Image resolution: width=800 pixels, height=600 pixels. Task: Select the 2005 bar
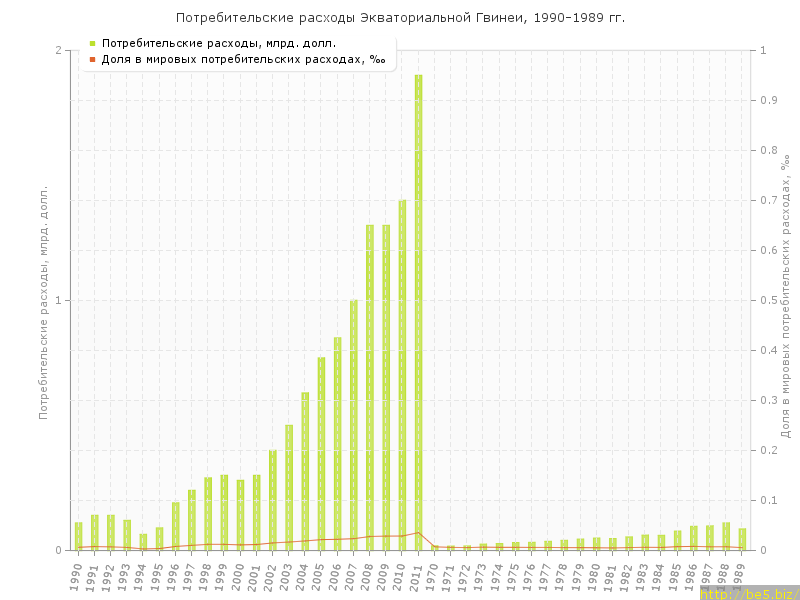click(321, 453)
